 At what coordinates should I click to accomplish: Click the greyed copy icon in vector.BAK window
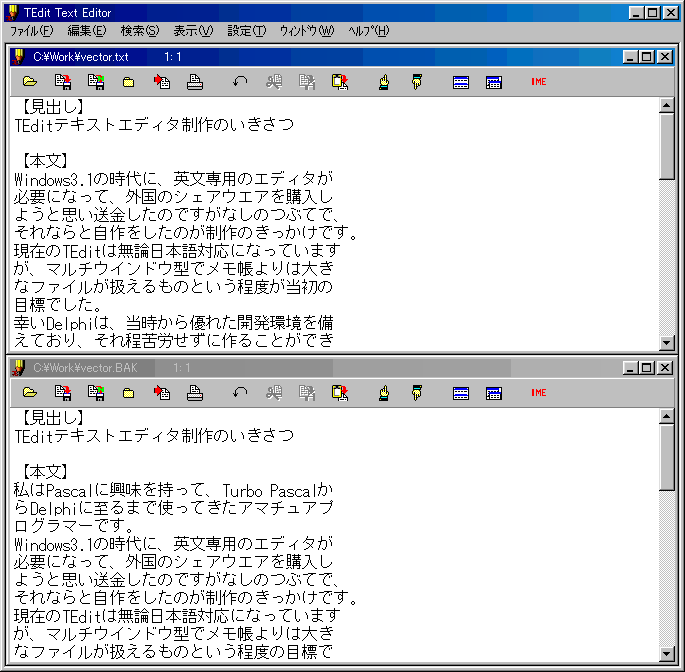coord(307,392)
